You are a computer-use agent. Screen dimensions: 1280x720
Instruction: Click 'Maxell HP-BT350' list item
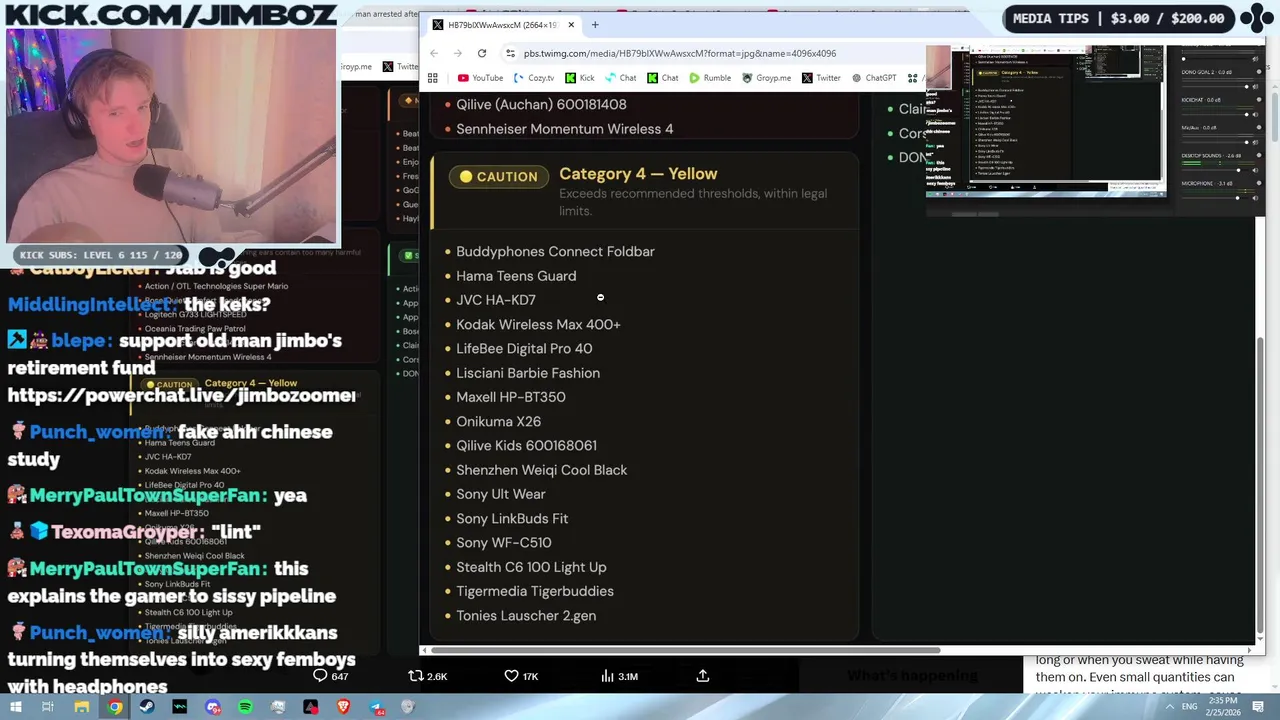(x=511, y=397)
